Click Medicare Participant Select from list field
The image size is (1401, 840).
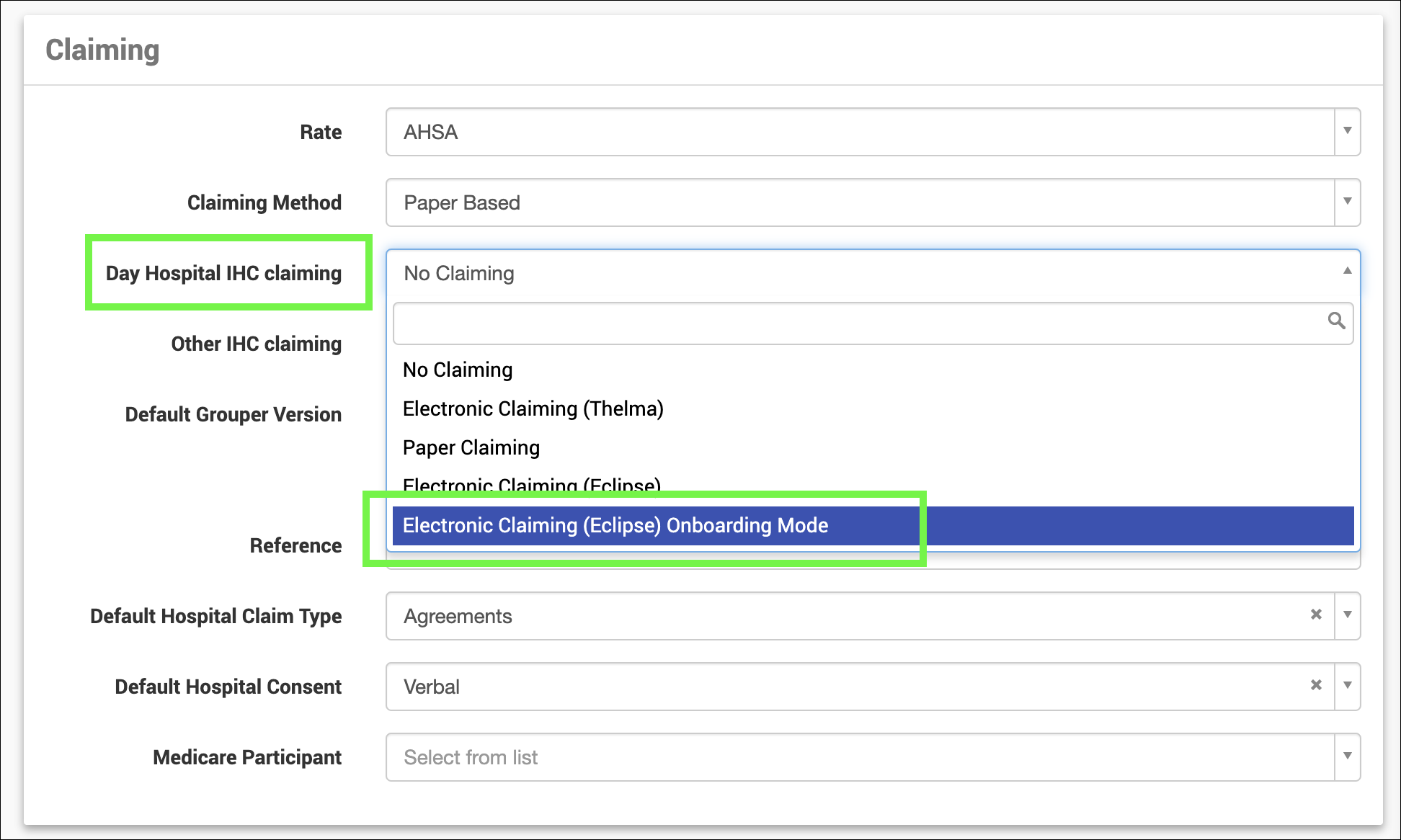pyautogui.click(x=858, y=757)
